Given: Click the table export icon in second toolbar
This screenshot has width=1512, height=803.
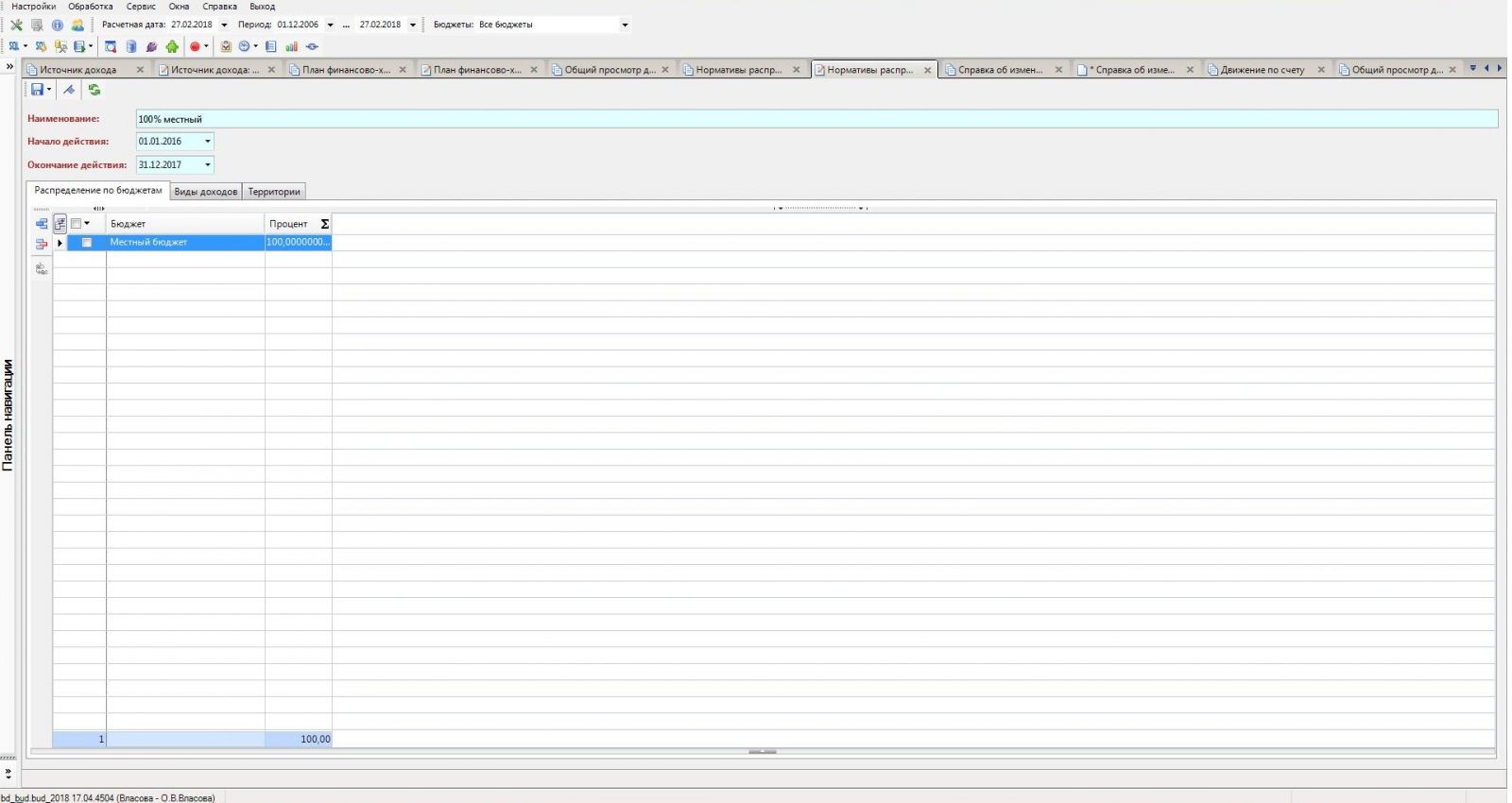Looking at the screenshot, I should tap(79, 46).
